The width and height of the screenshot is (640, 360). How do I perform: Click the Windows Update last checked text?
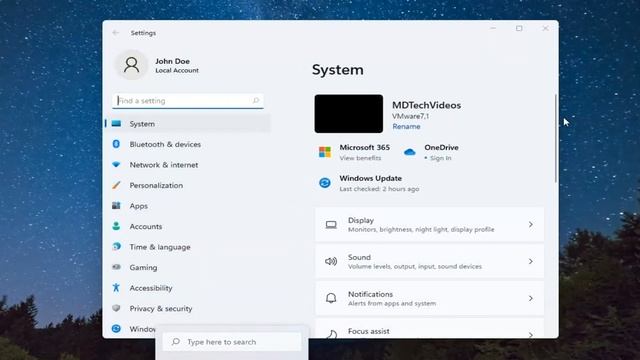[x=379, y=189]
